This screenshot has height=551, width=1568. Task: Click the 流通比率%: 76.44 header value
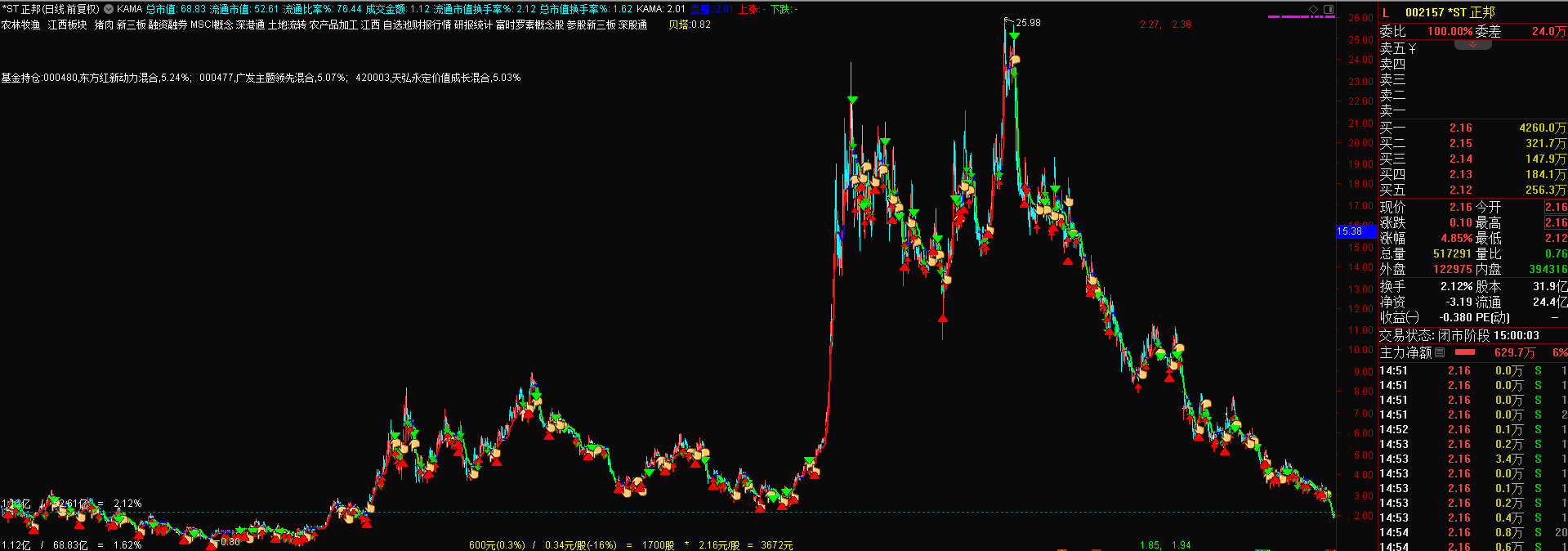coord(322,9)
